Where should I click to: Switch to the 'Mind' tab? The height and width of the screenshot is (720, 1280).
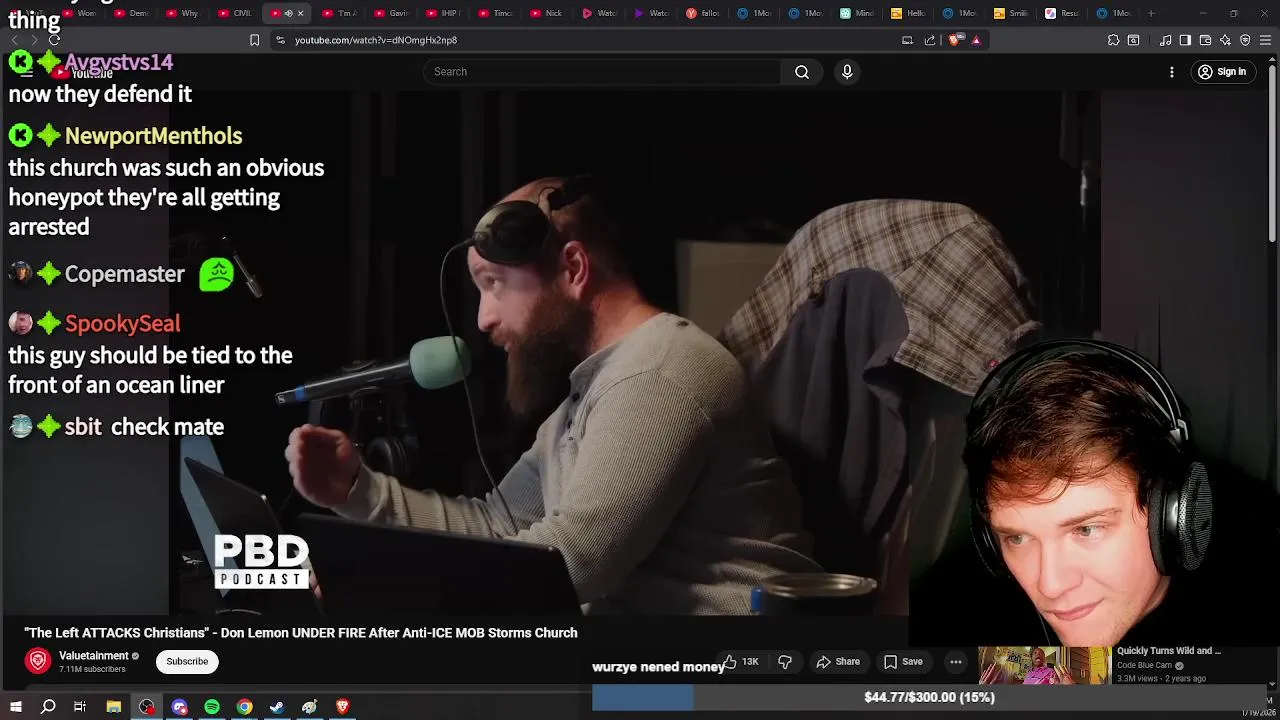(x=858, y=13)
